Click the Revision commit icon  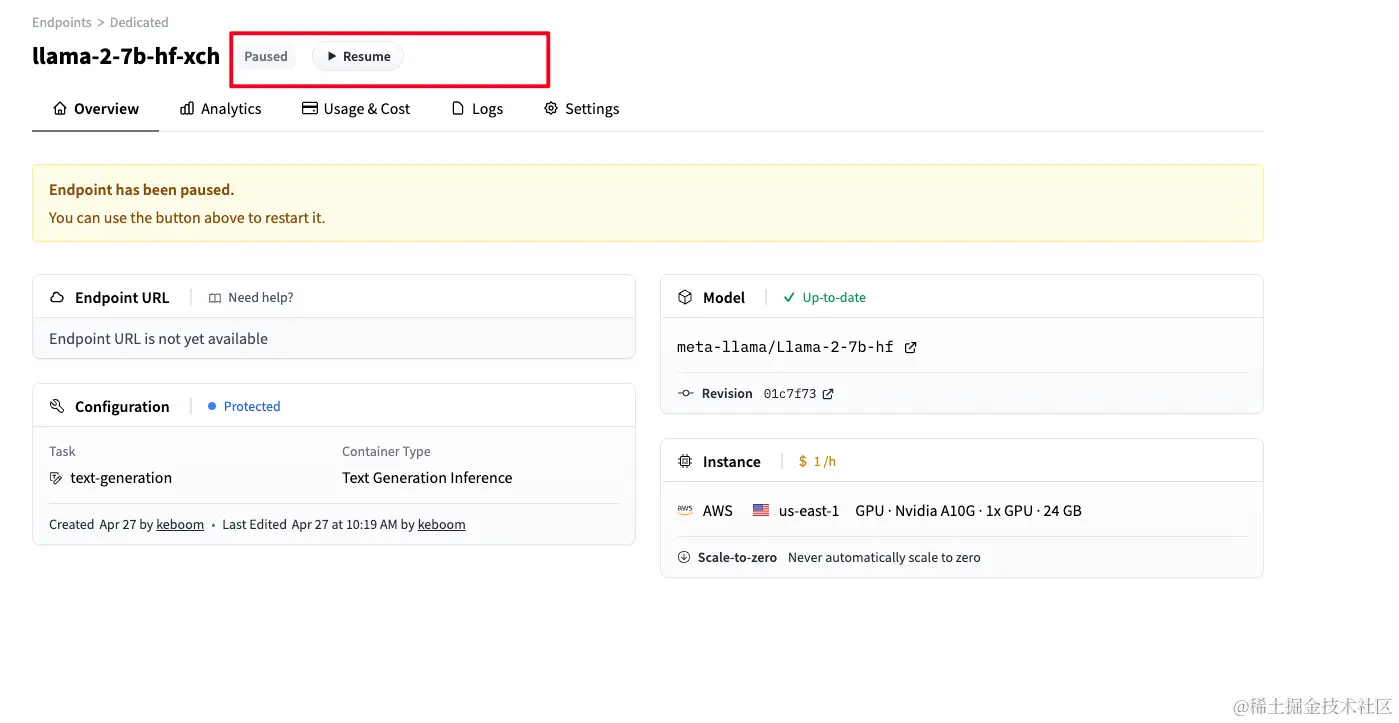click(685, 394)
